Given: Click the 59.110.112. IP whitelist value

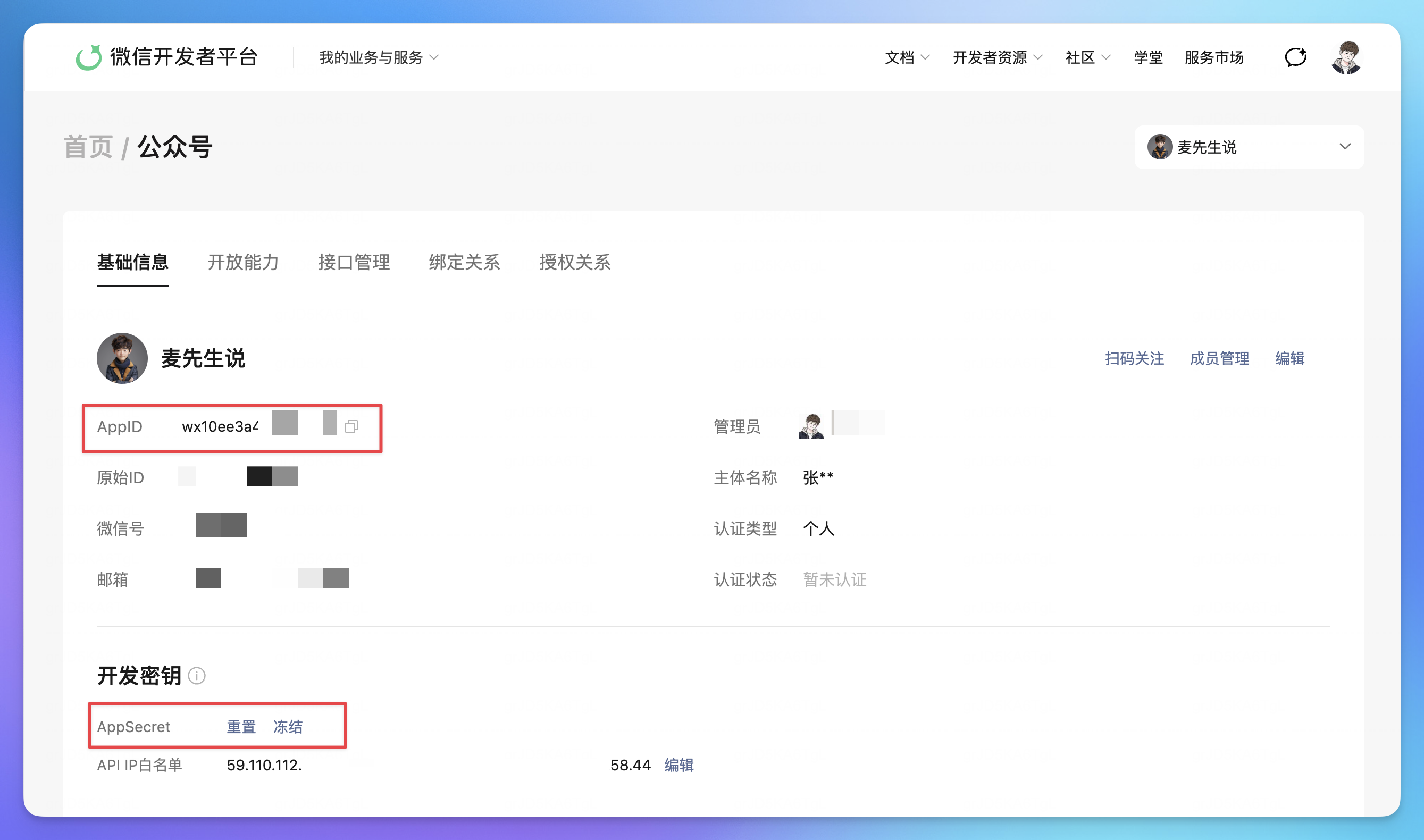Looking at the screenshot, I should point(264,765).
